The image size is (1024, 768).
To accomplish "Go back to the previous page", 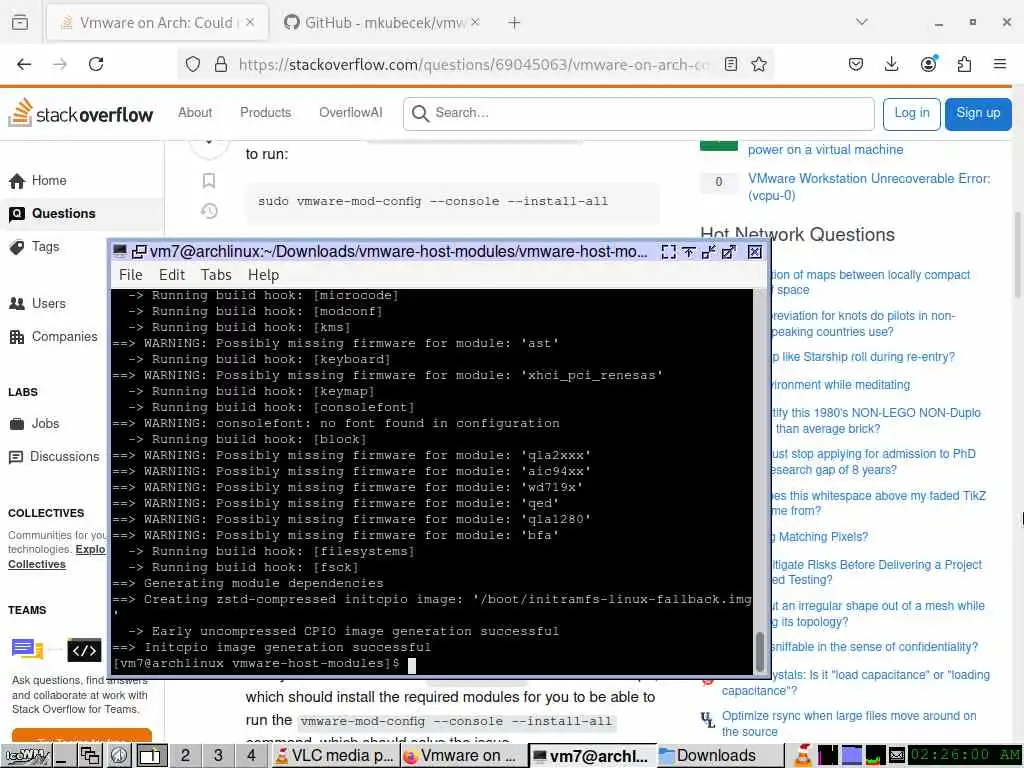I will pos(24,64).
